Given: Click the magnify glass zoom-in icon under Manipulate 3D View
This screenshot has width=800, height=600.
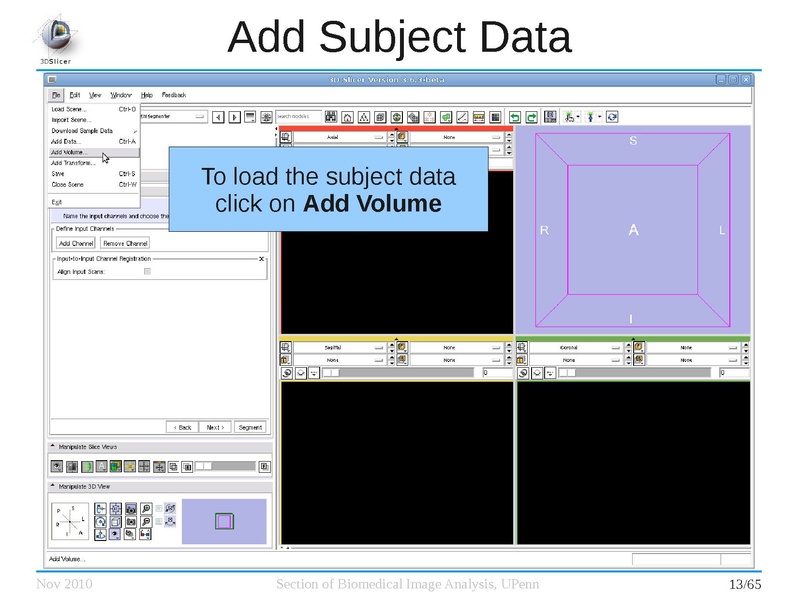Looking at the screenshot, I should coord(146,510).
